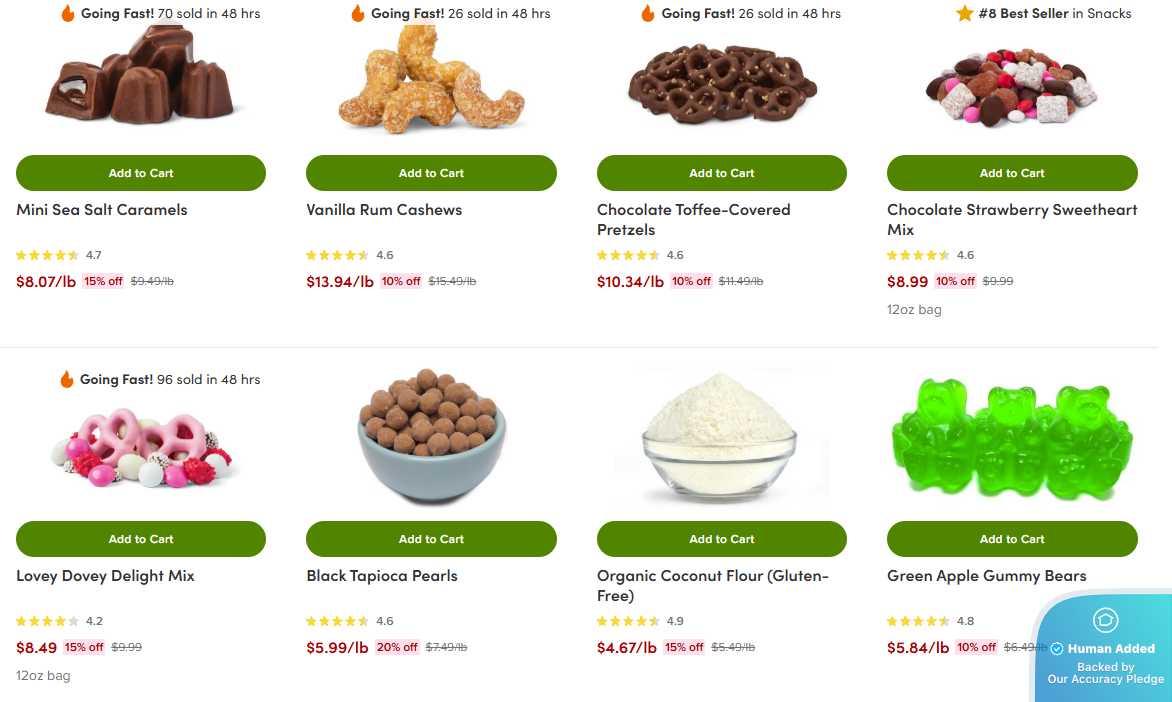Screen dimensions: 1172x702
Task: Add Mini Sea Salt Caramels to cart
Action: pyautogui.click(x=141, y=173)
